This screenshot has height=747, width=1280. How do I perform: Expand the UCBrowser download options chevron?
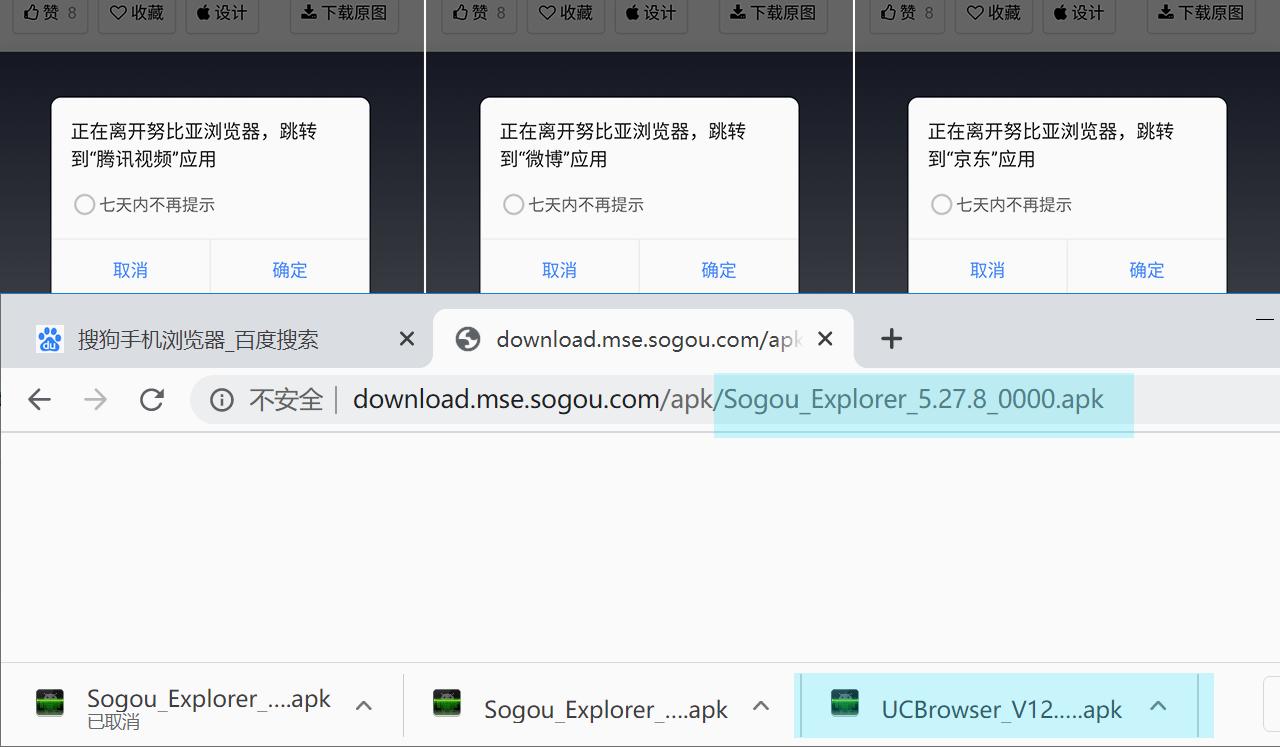[x=1158, y=705]
